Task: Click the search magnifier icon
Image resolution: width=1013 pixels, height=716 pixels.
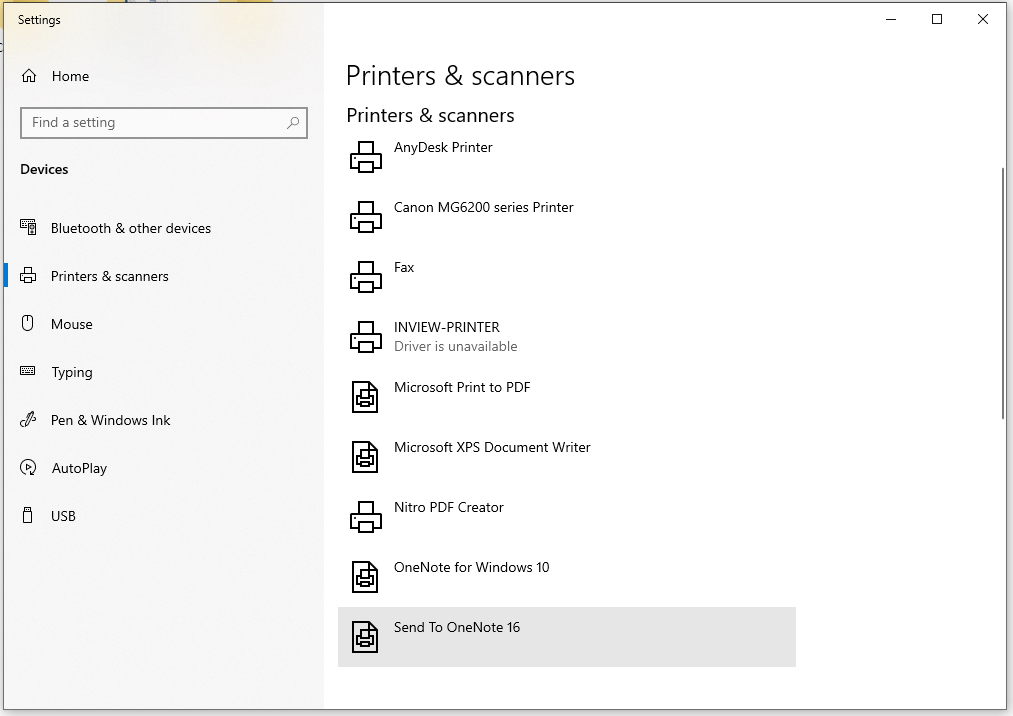Action: tap(293, 123)
